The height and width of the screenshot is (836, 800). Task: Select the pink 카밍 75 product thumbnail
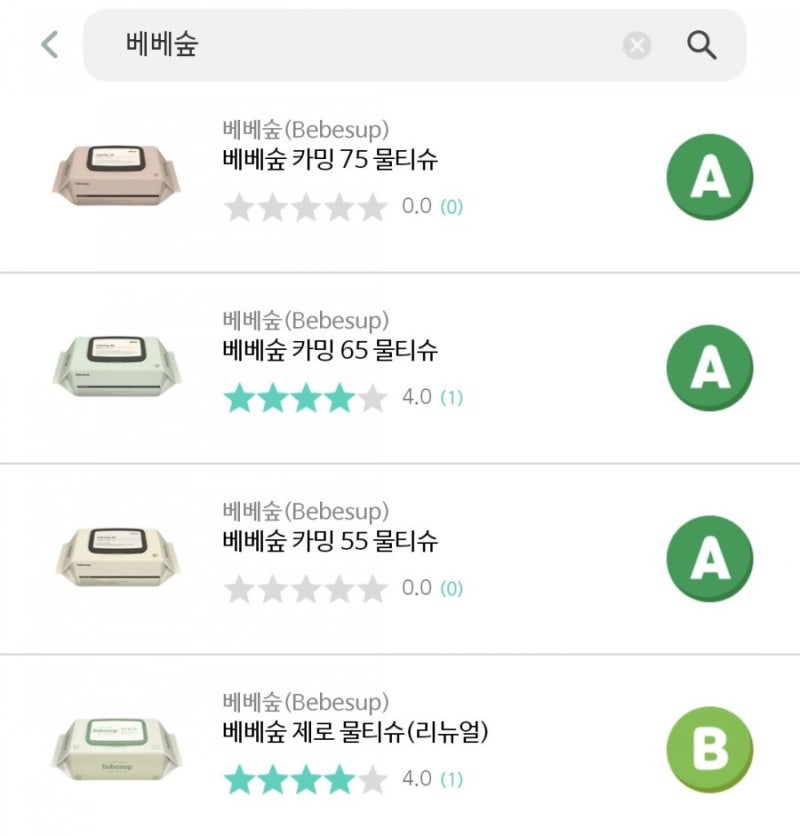tap(116, 175)
